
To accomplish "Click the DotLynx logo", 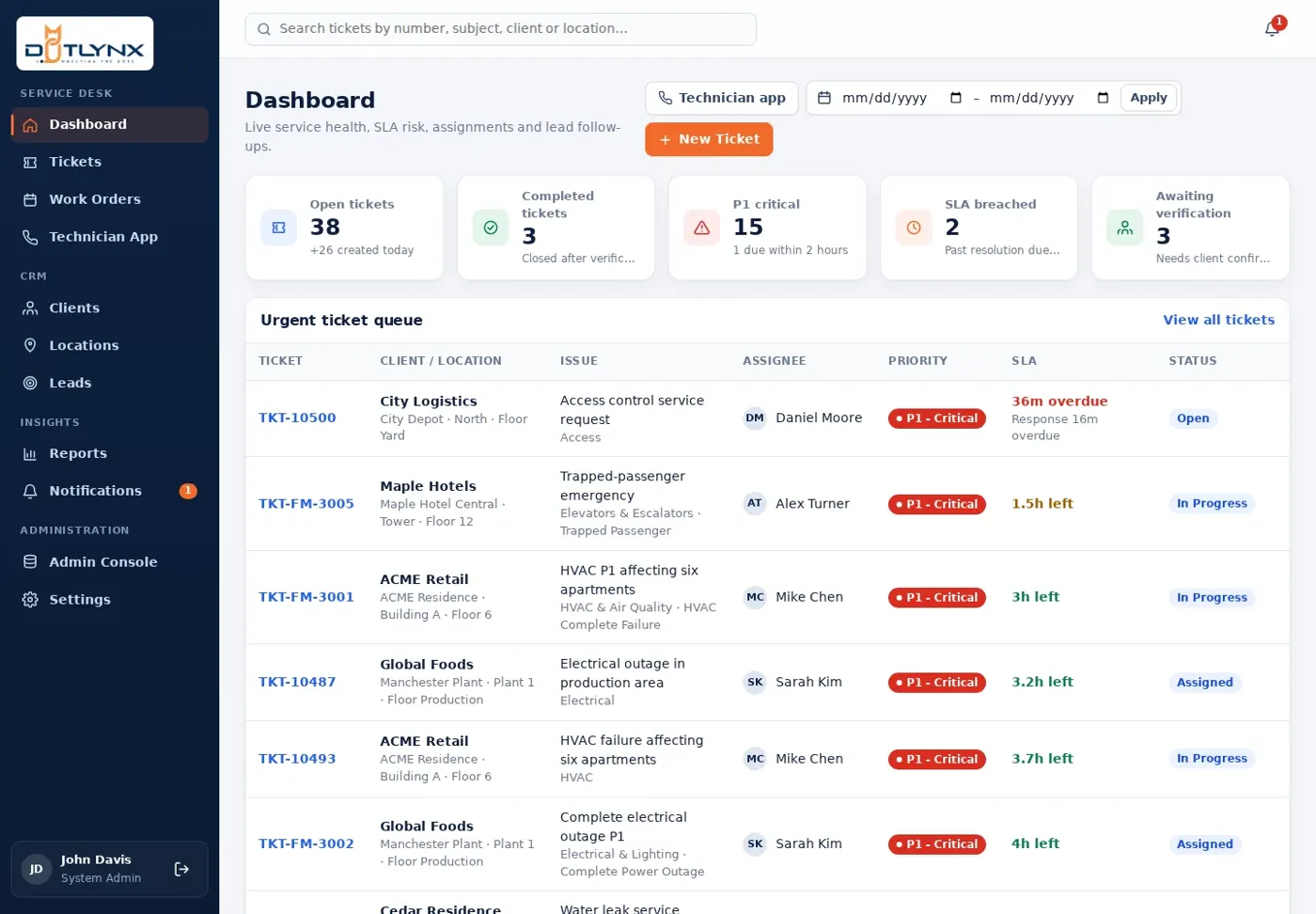I will tap(85, 43).
